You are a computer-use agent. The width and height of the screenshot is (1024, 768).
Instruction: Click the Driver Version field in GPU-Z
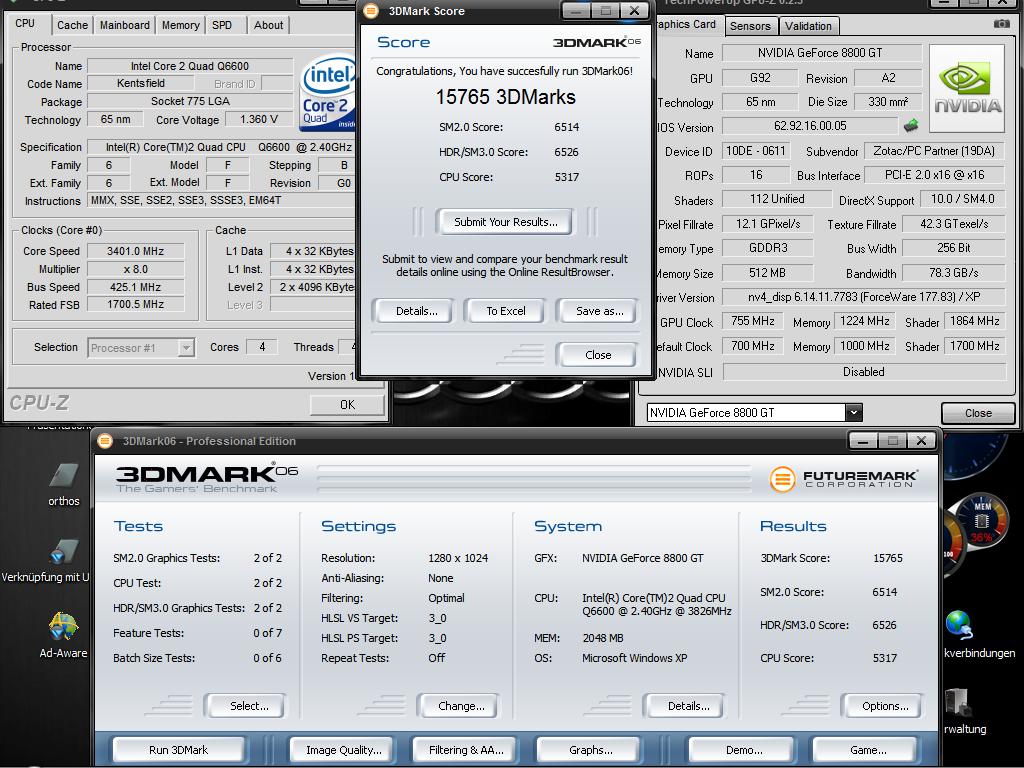point(863,297)
